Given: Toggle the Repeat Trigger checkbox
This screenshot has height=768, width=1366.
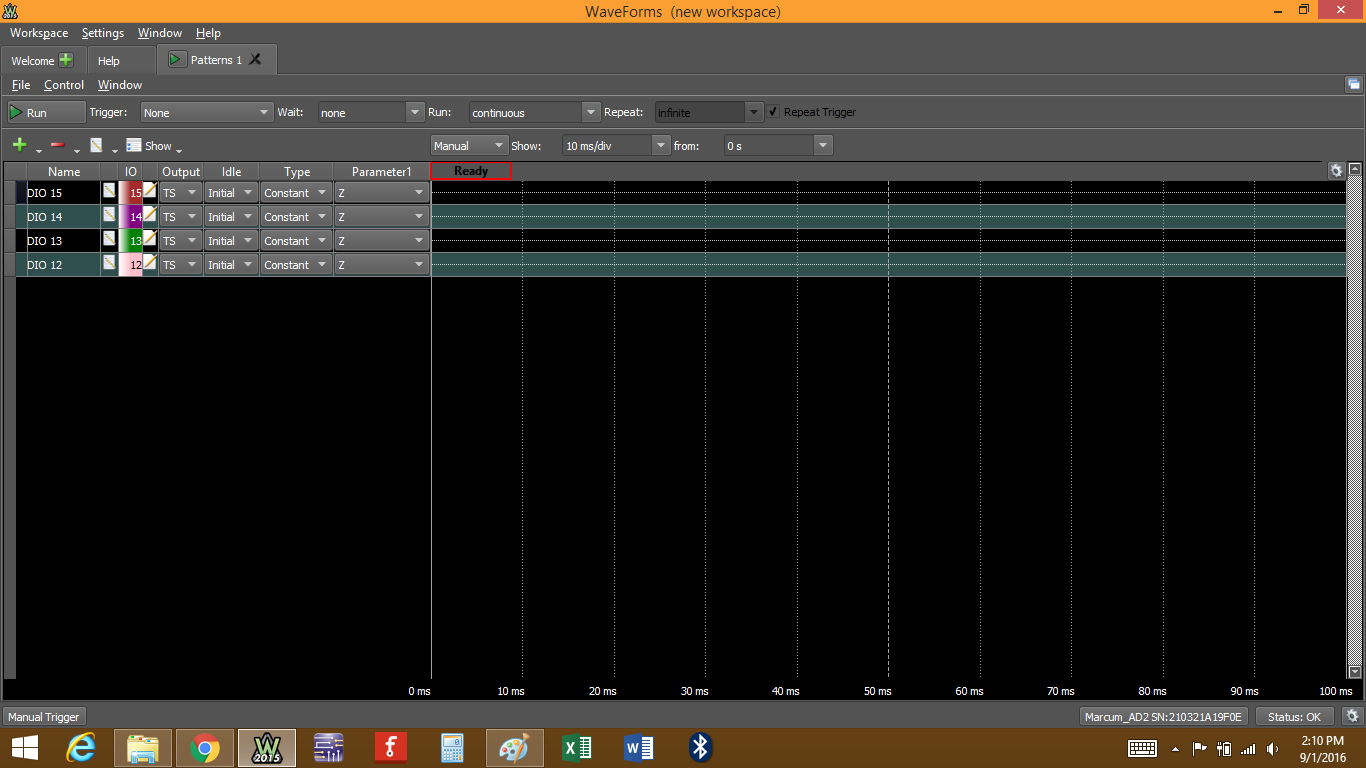Looking at the screenshot, I should pyautogui.click(x=773, y=112).
